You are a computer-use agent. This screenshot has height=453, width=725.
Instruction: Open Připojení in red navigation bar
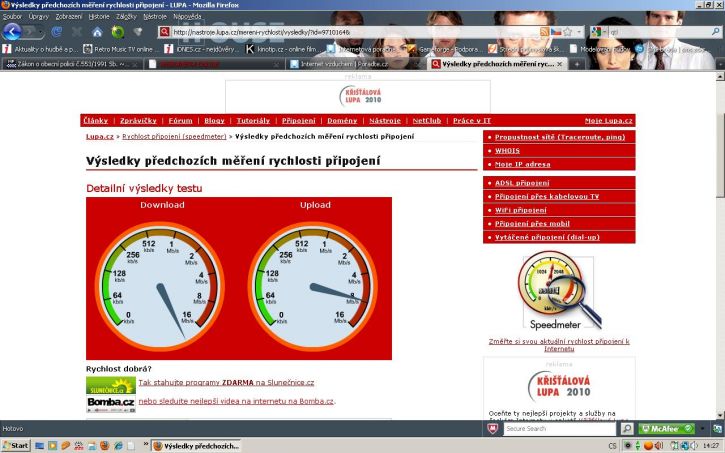point(299,121)
